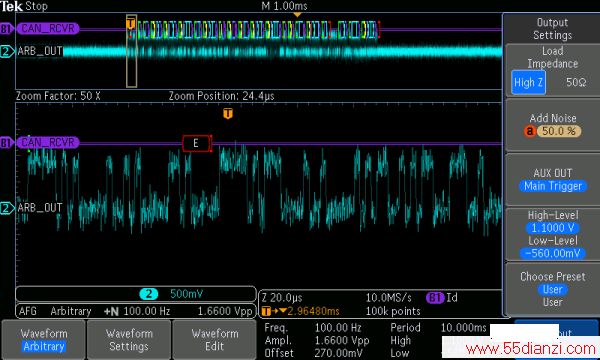The image size is (600, 360).
Task: Click the cyan channel 2 indicator beside 500mV
Action: point(148,294)
